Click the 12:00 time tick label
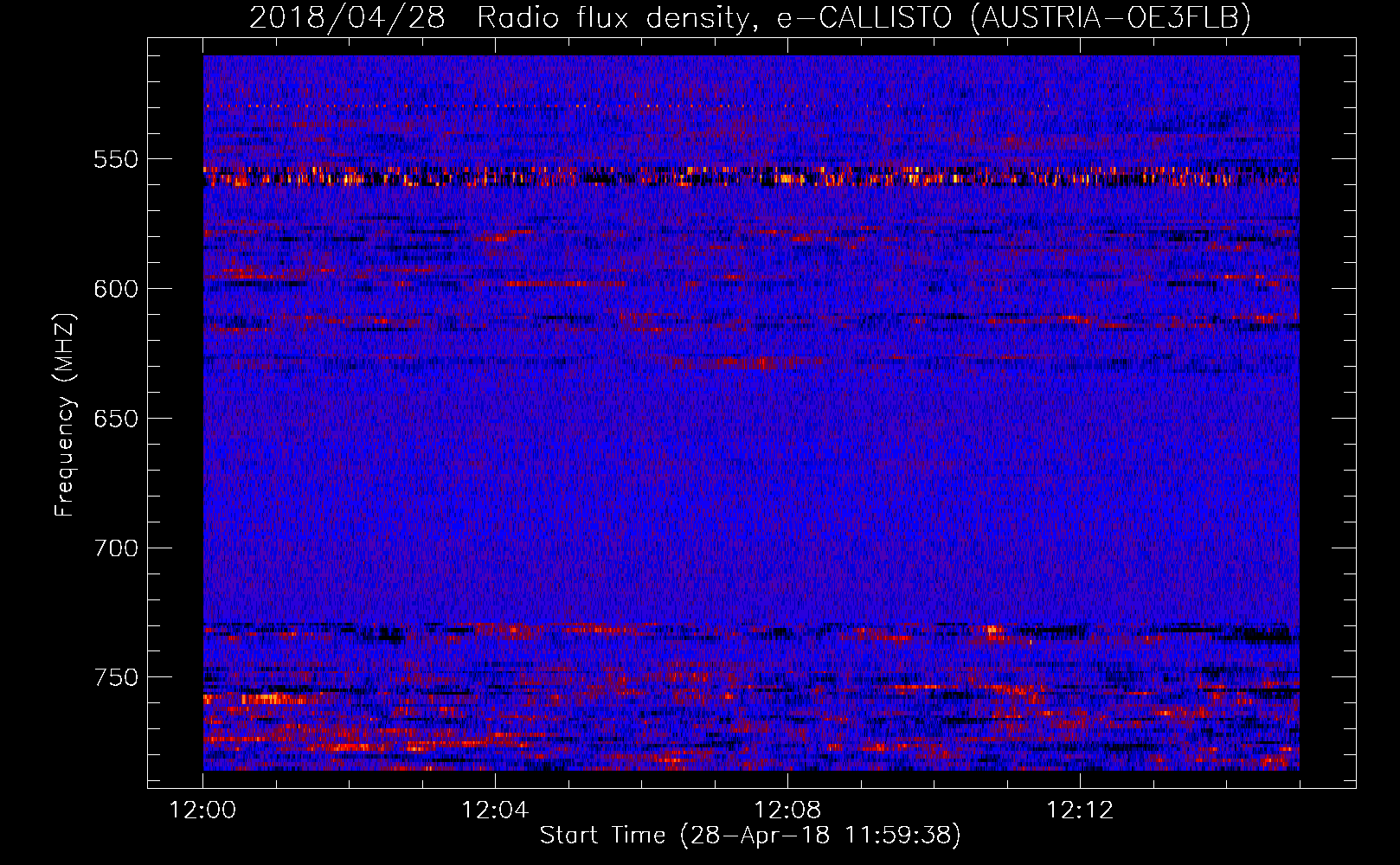Screen dimensions: 1400x865 pyautogui.click(x=203, y=811)
